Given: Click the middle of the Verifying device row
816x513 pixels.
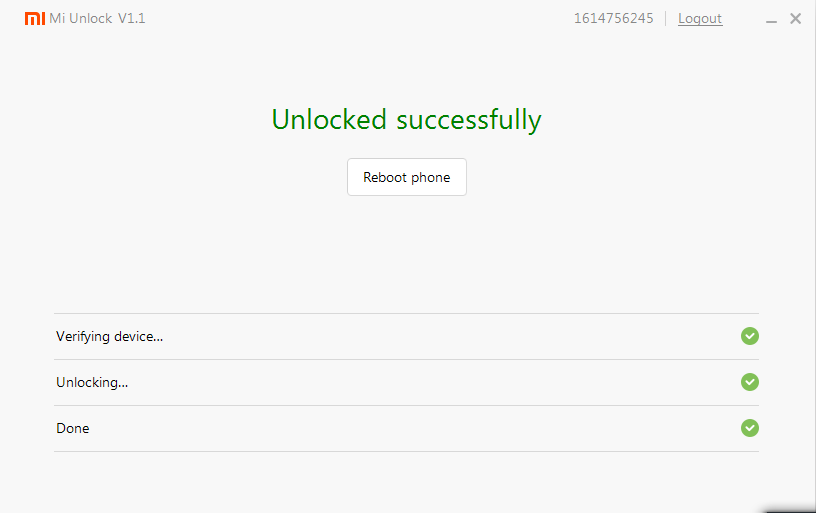Looking at the screenshot, I should 406,336.
